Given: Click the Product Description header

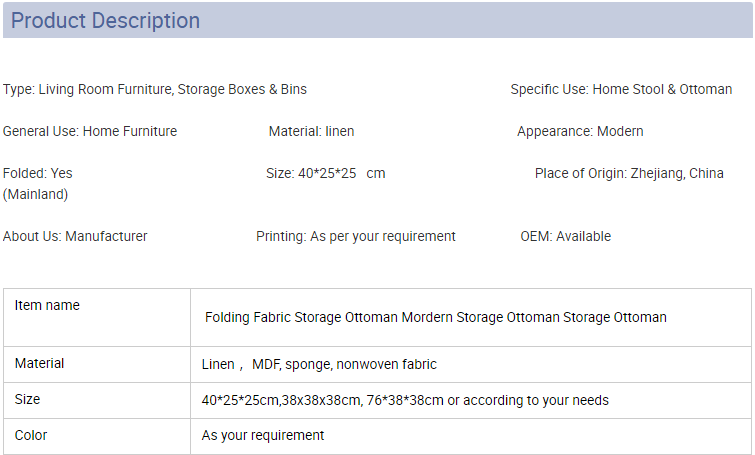Looking at the screenshot, I should tap(378, 20).
